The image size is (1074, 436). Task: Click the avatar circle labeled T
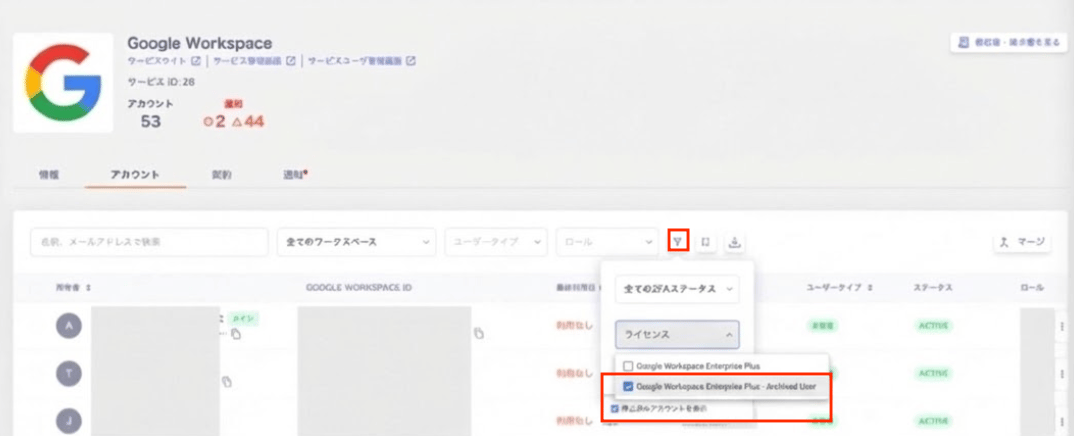68,373
